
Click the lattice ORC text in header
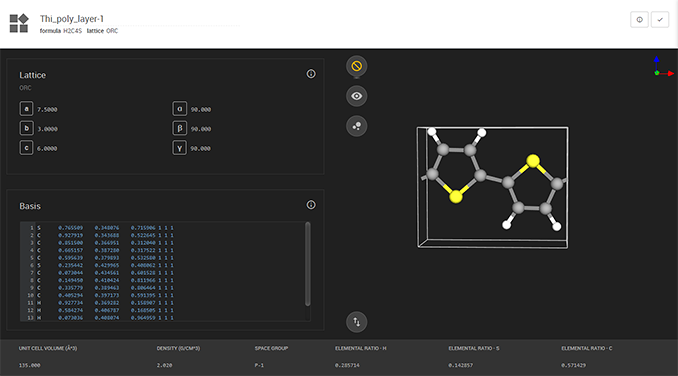(102, 31)
